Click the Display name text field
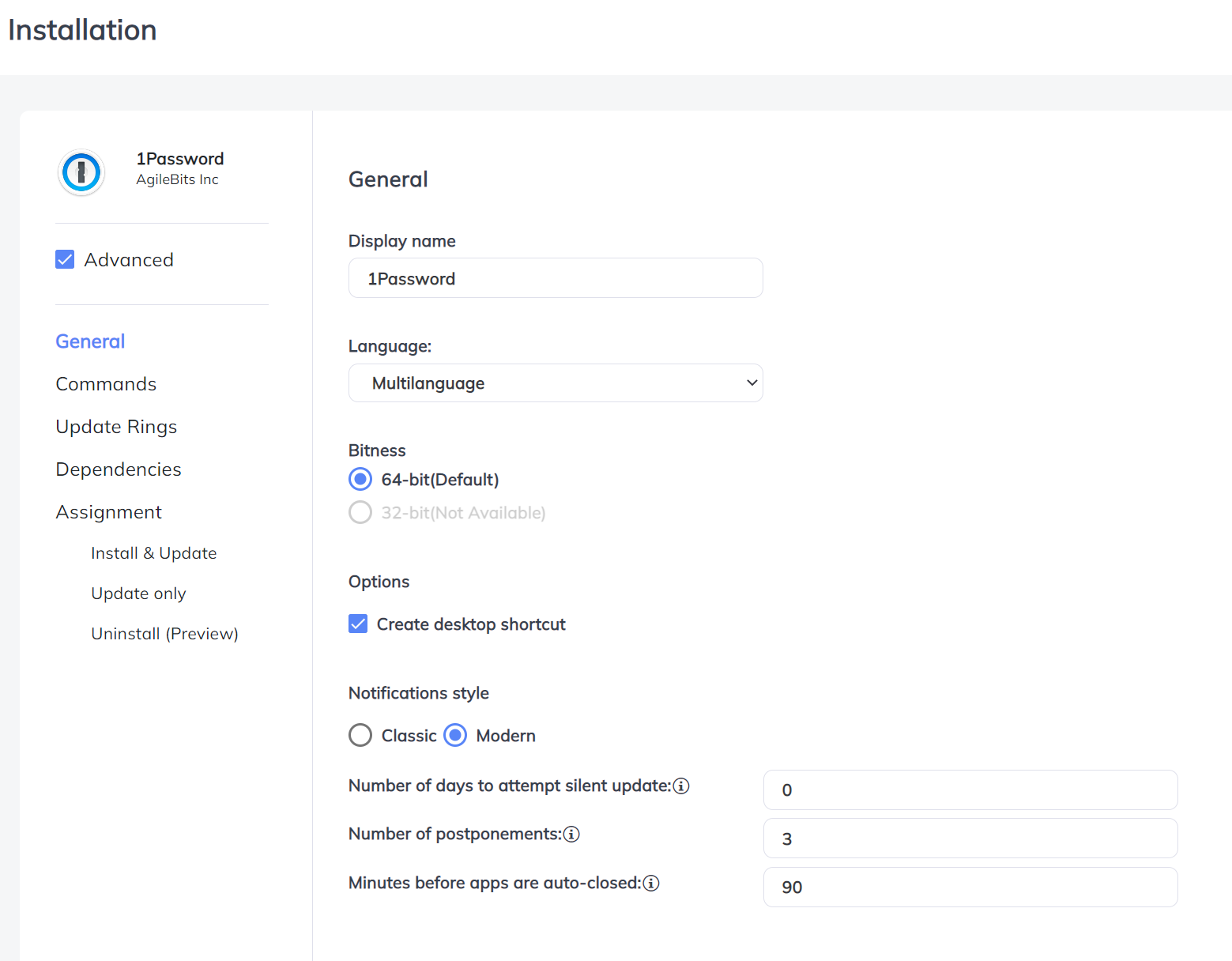The width and height of the screenshot is (1232, 961). click(556, 278)
